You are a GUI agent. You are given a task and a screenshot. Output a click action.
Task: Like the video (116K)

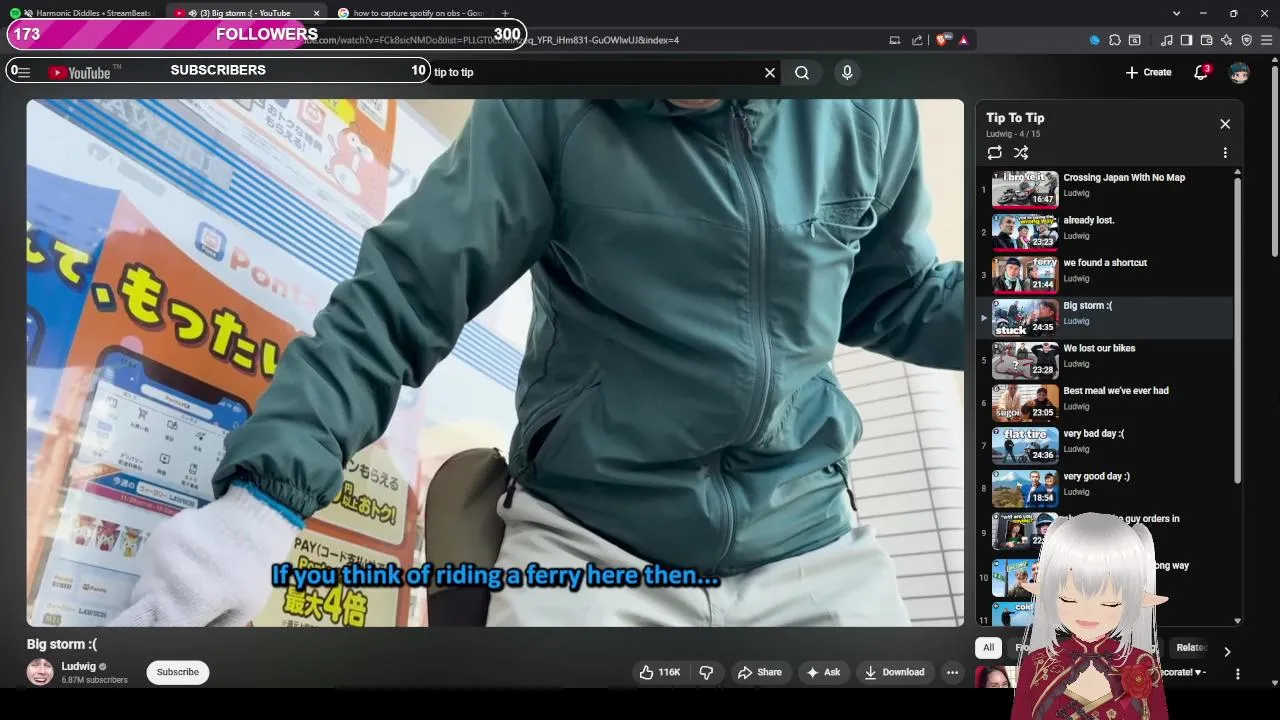659,672
